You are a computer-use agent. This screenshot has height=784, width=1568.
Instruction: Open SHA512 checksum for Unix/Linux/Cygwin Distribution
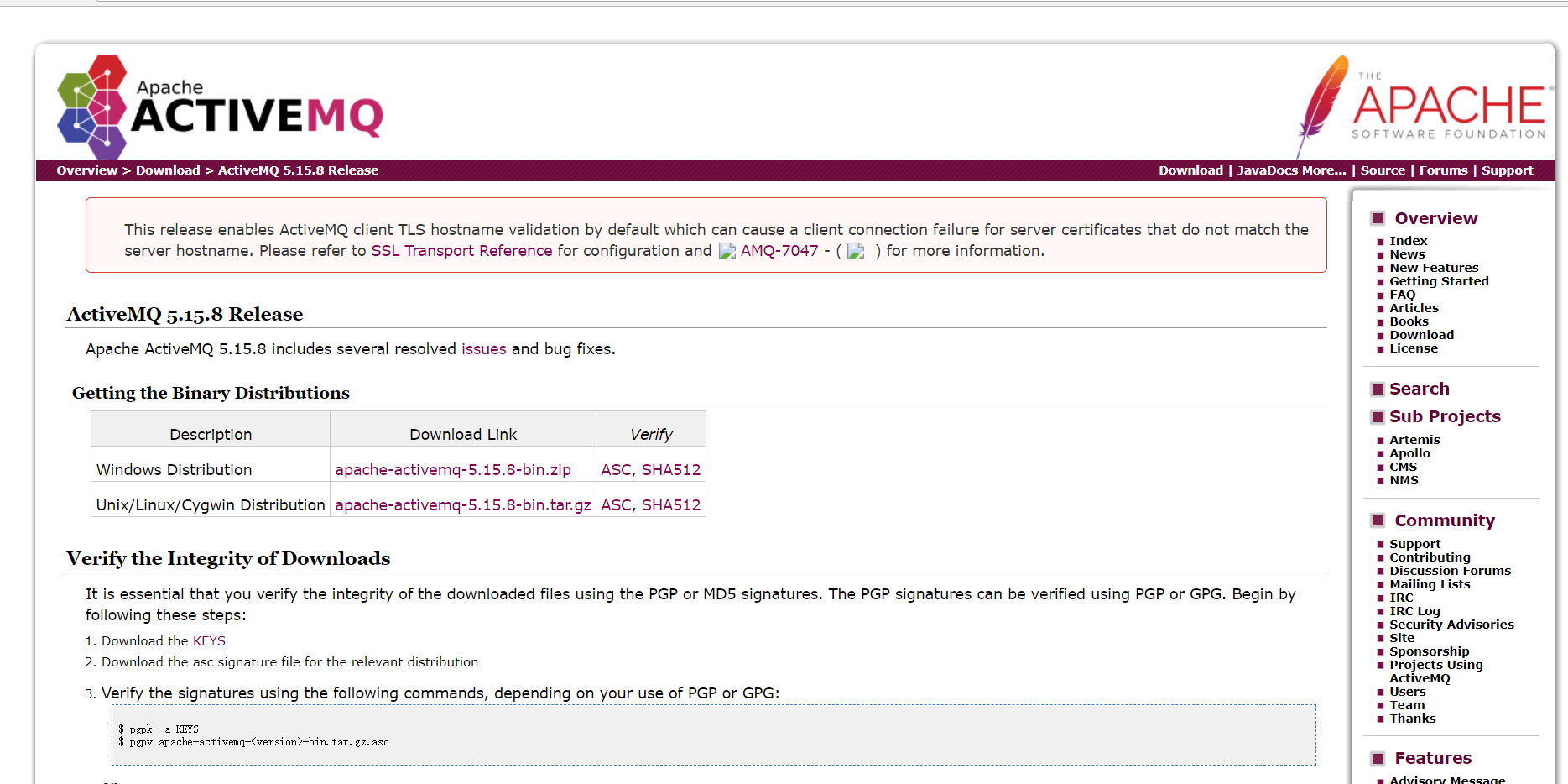click(671, 505)
